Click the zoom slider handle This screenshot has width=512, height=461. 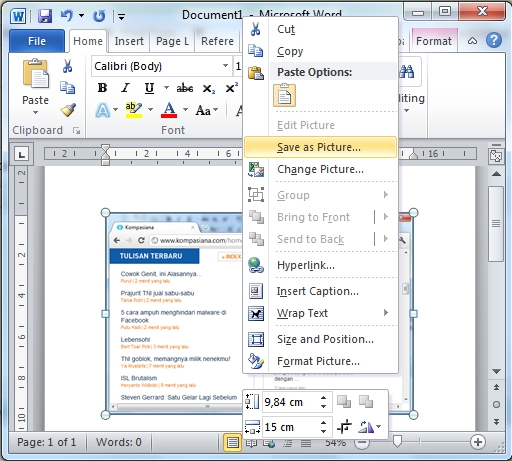coord(397,441)
